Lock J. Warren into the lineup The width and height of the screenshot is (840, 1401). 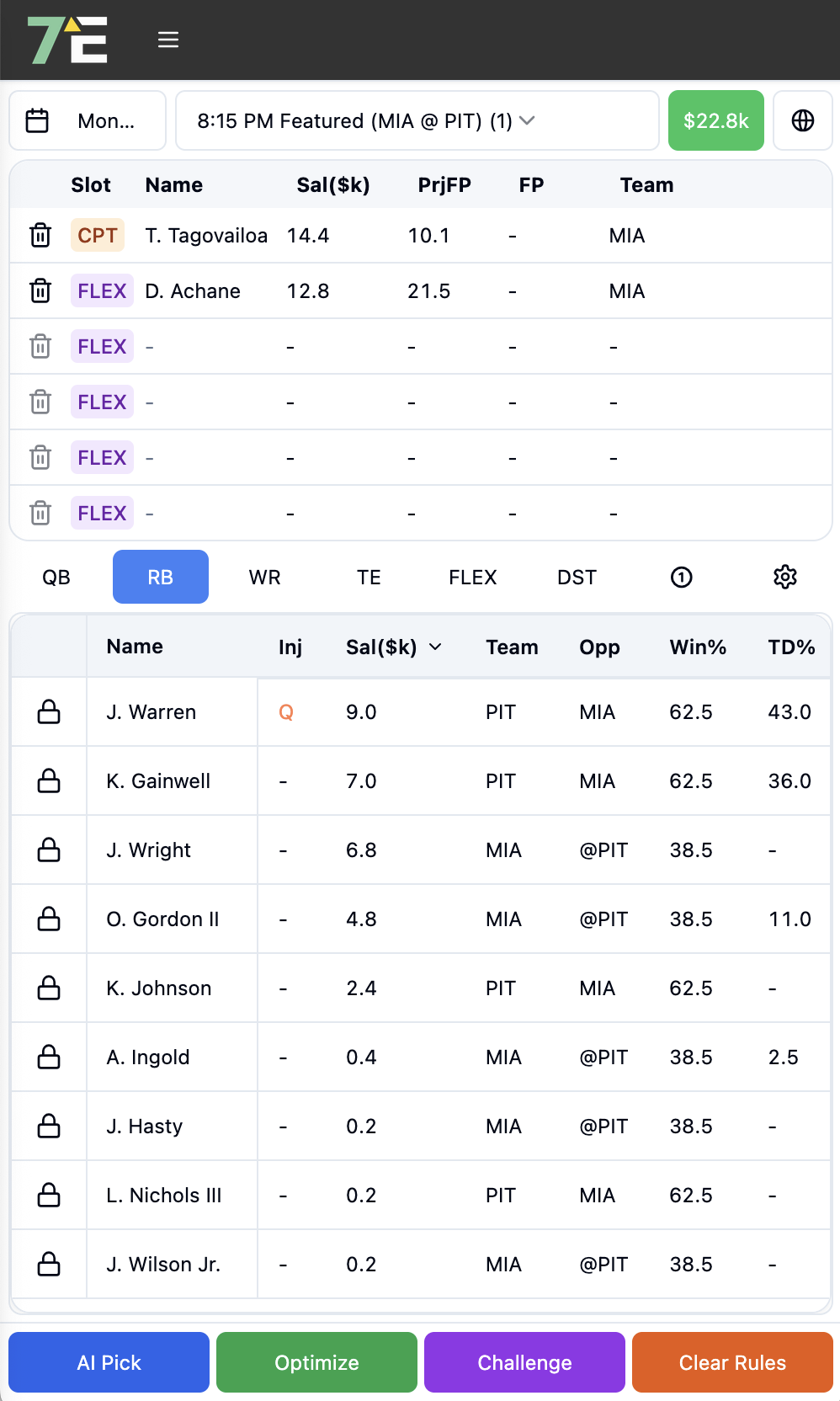coord(50,711)
